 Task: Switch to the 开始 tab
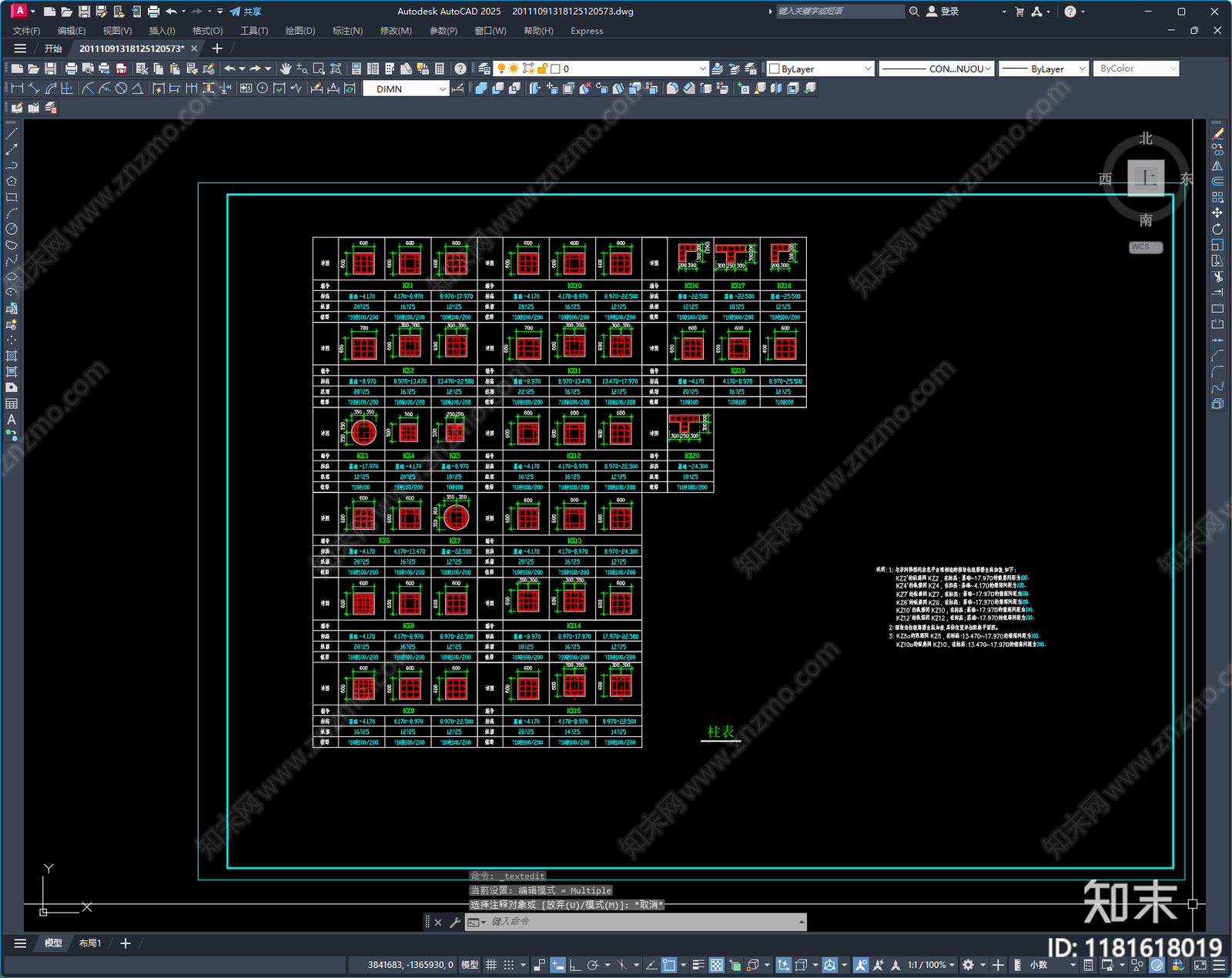pos(53,49)
